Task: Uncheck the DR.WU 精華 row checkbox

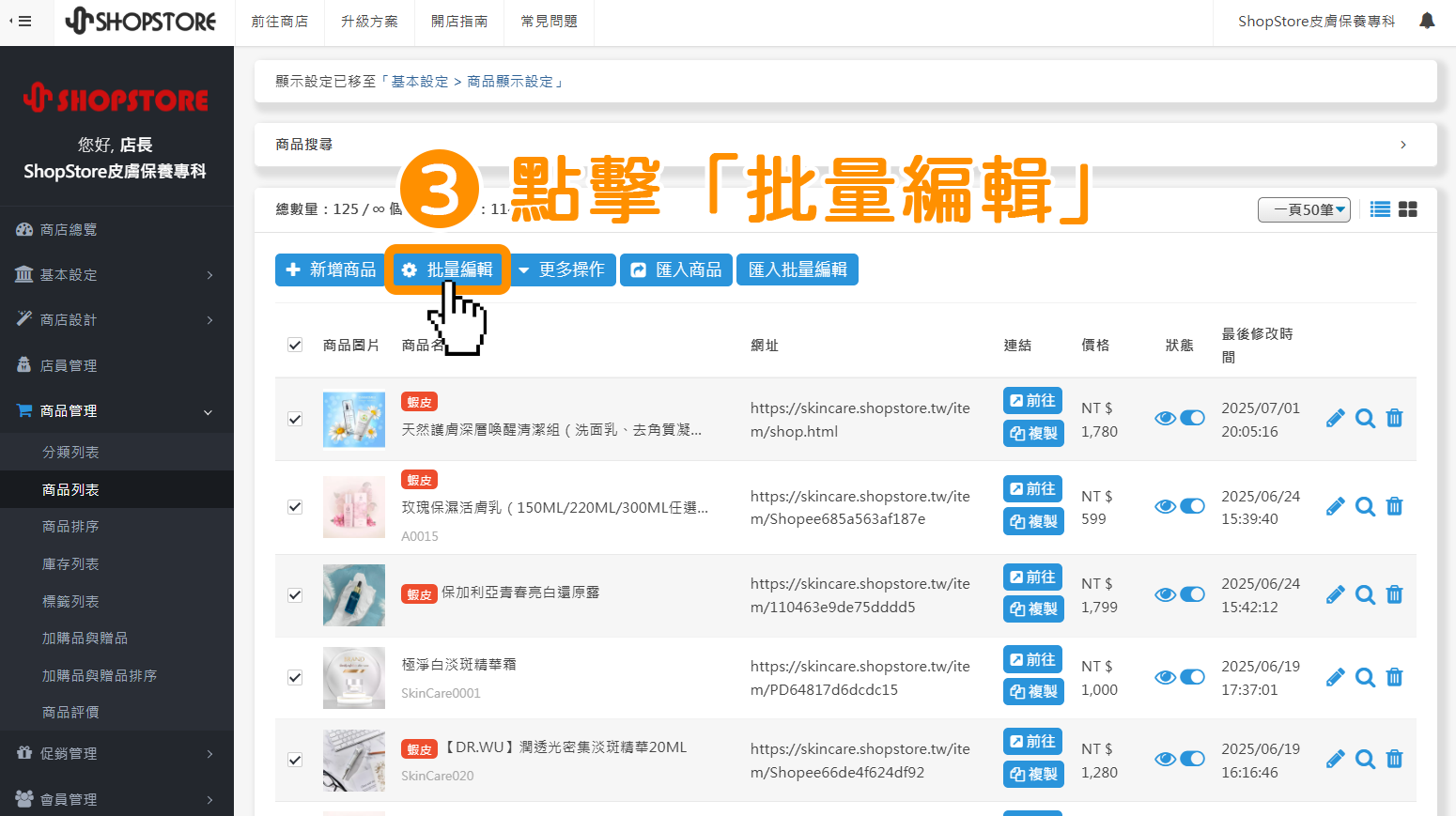Action: (x=295, y=759)
